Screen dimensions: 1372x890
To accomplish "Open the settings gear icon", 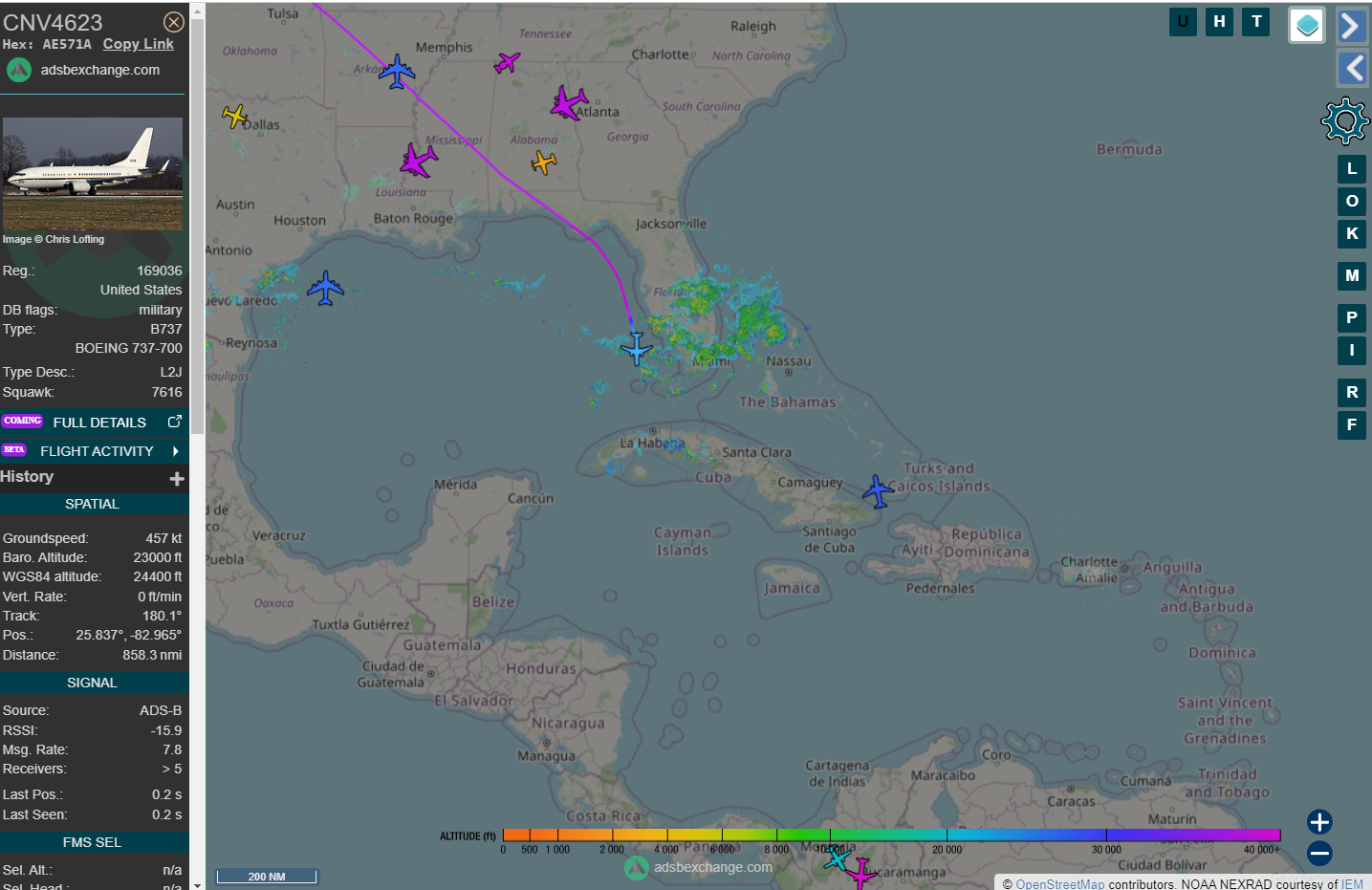I will (1345, 120).
